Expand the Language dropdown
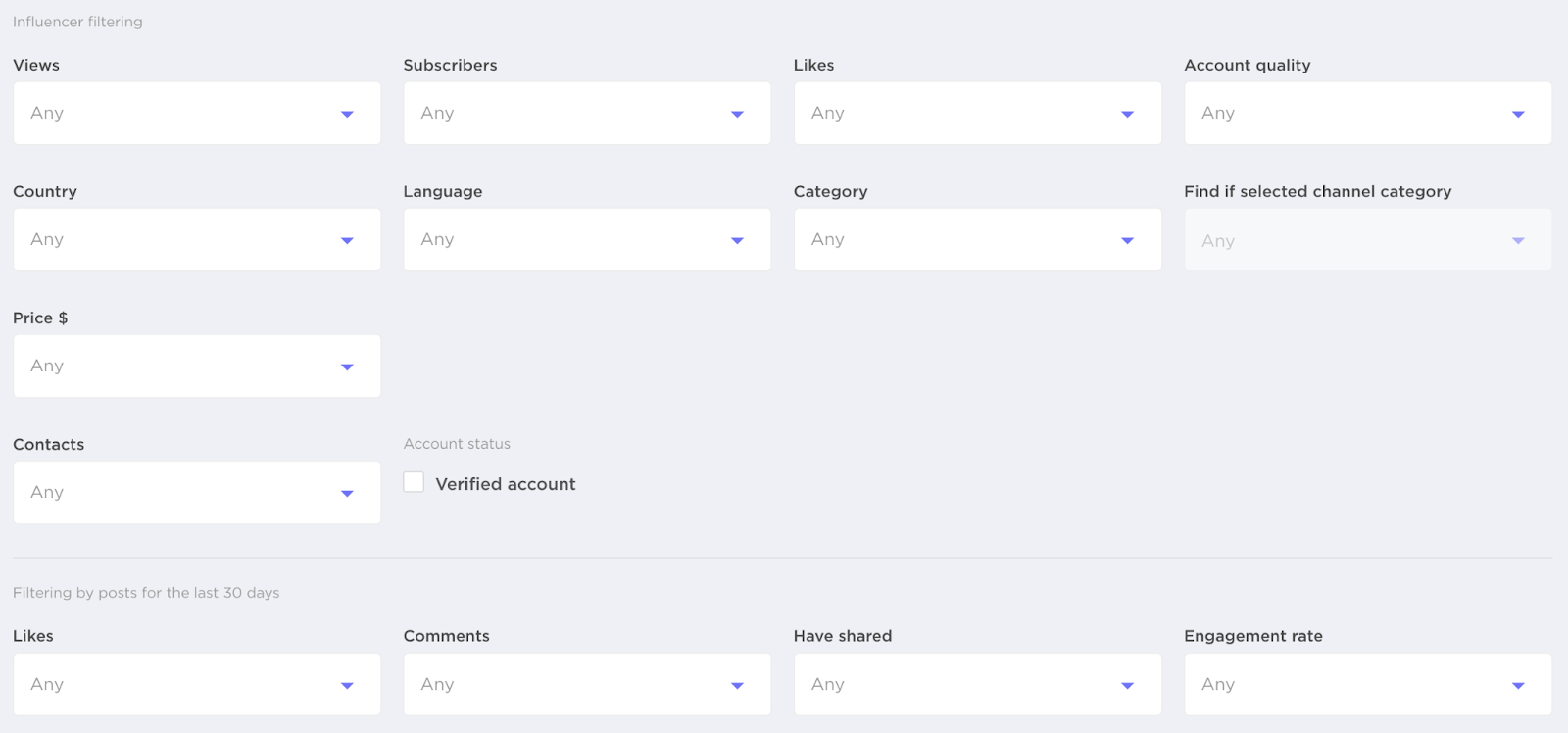This screenshot has height=733, width=1568. coord(587,239)
